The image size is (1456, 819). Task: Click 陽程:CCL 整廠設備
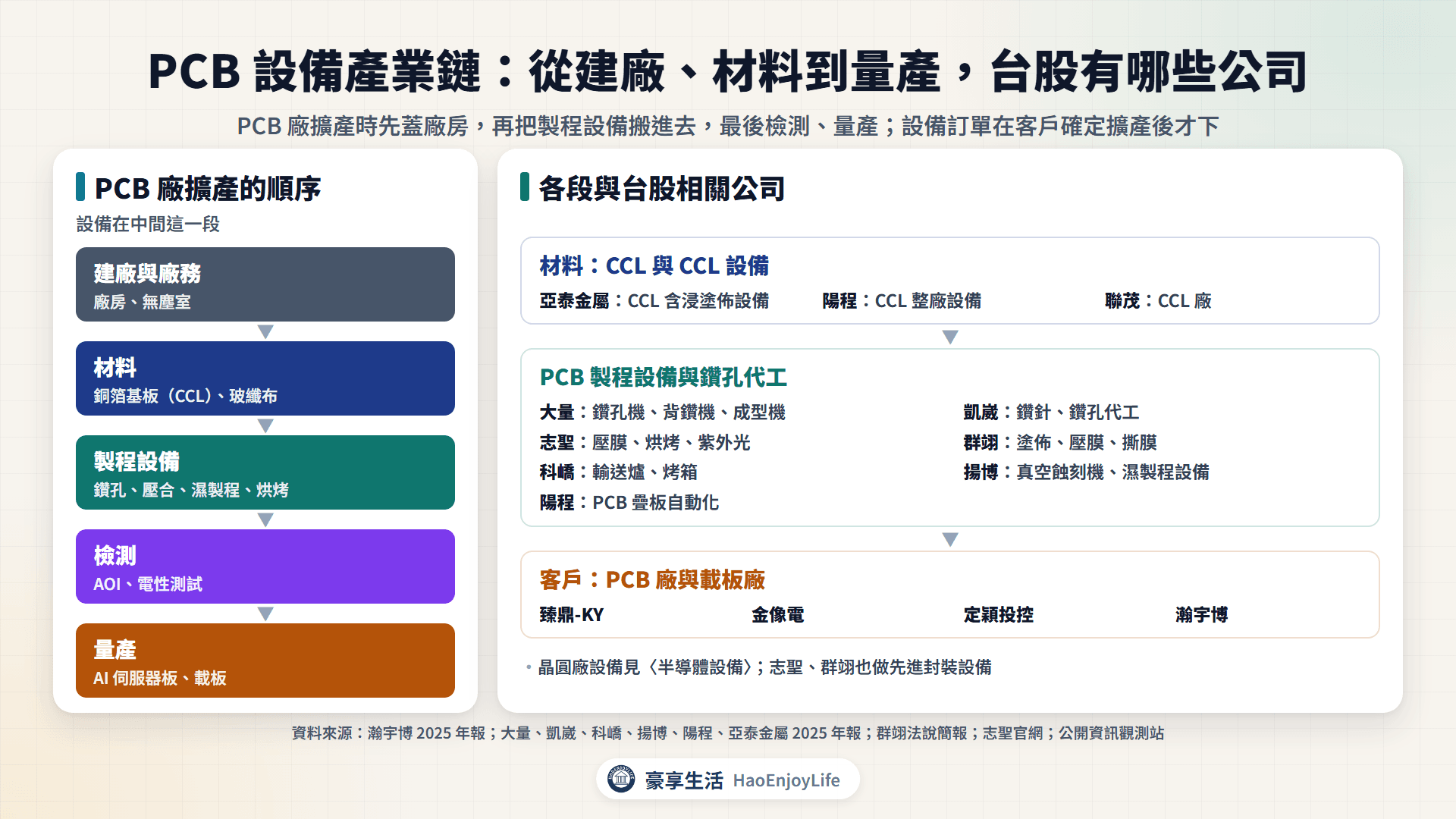pyautogui.click(x=902, y=301)
